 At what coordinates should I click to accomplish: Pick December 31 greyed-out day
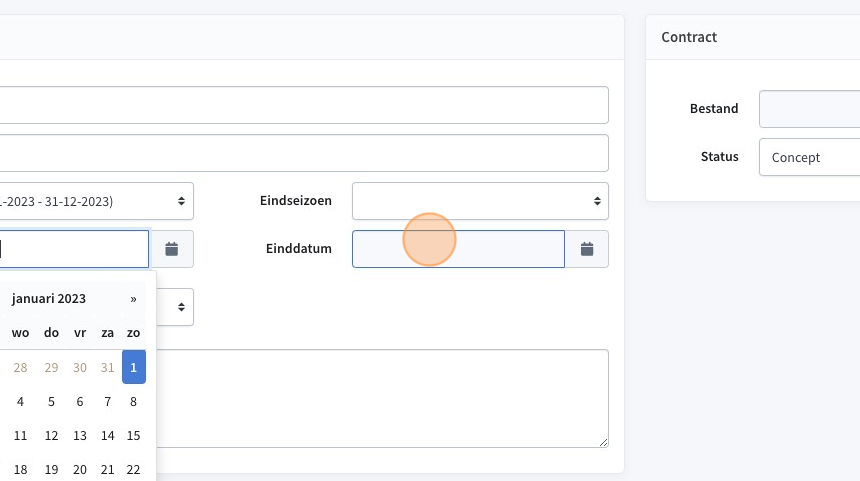(108, 367)
